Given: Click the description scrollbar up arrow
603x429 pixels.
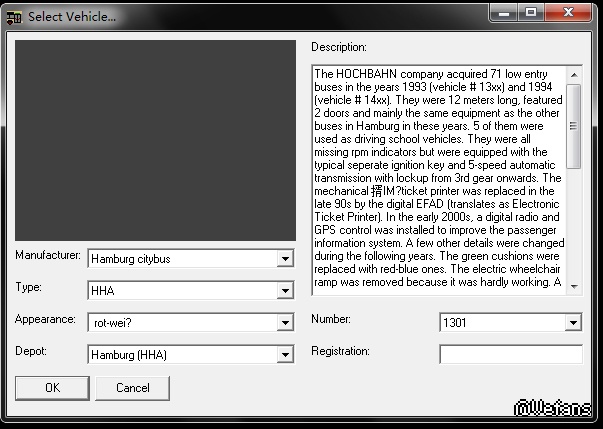Looking at the screenshot, I should click(x=573, y=74).
